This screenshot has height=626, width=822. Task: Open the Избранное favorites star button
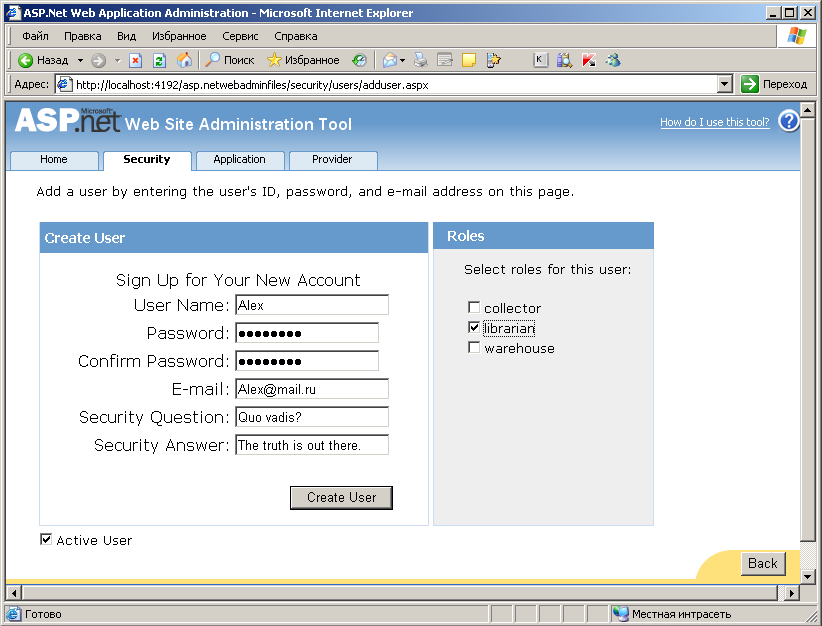304,60
